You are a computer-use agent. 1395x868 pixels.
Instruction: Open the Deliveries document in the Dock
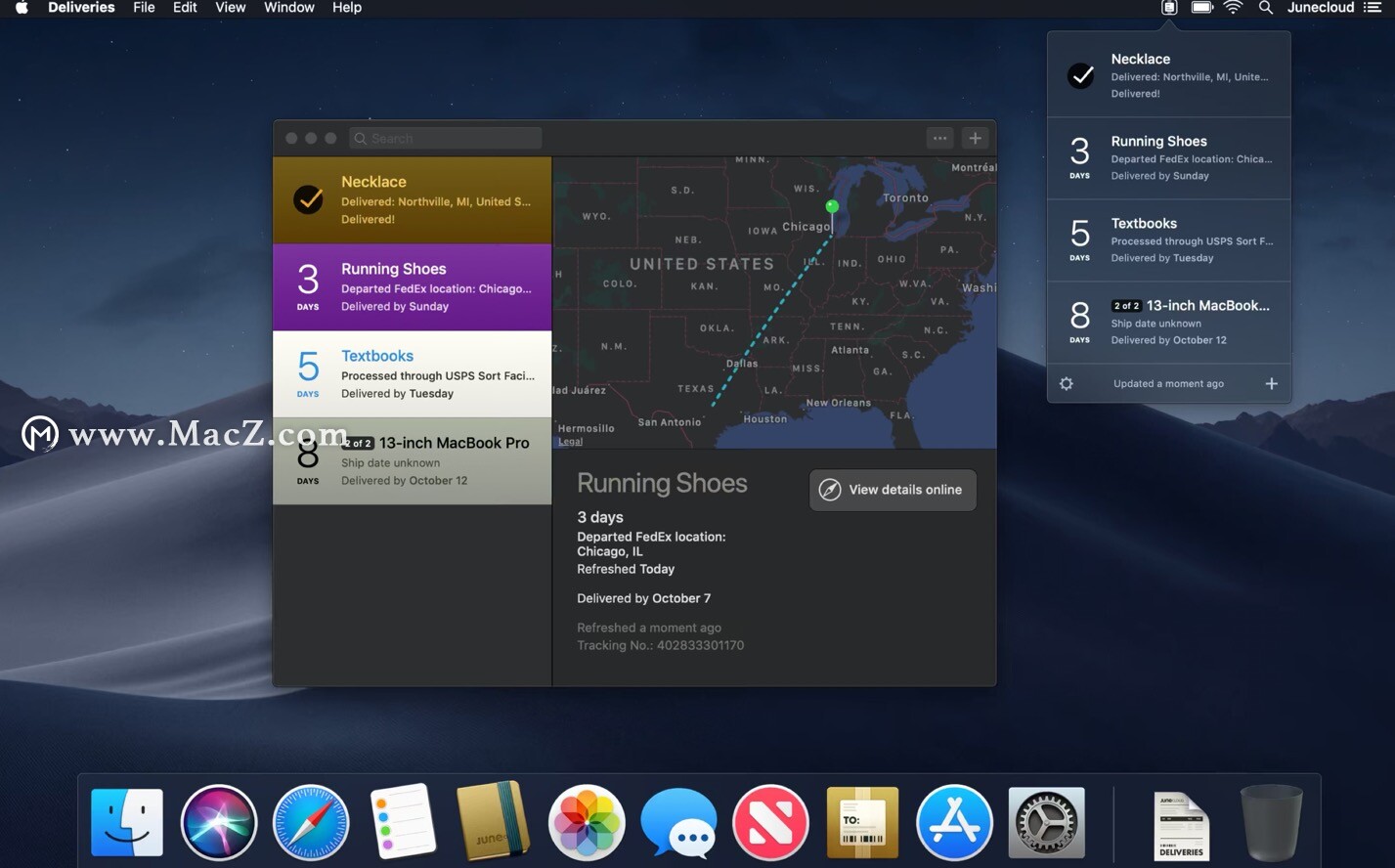point(1182,825)
